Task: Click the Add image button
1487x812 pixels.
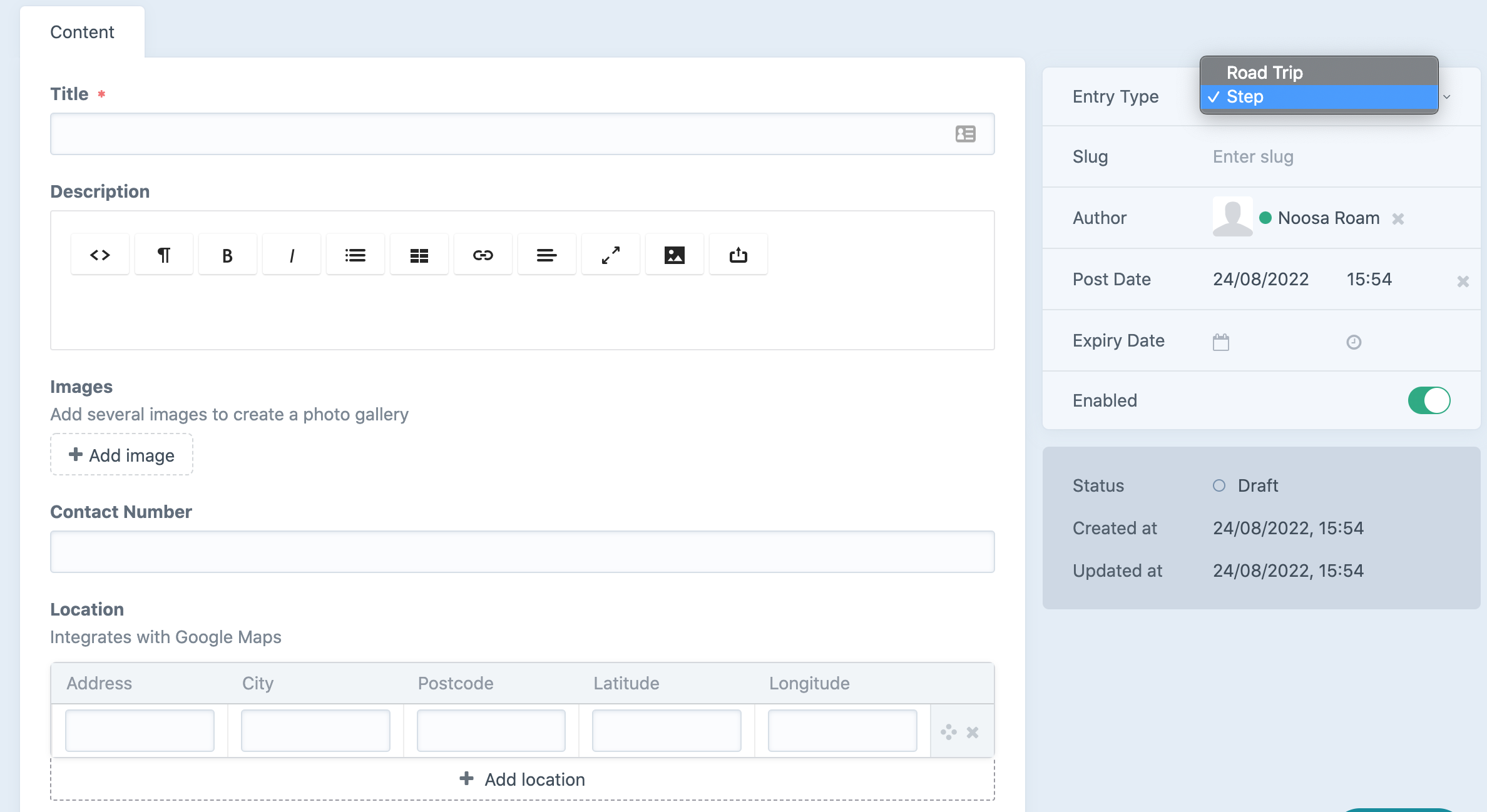Action: 121,455
